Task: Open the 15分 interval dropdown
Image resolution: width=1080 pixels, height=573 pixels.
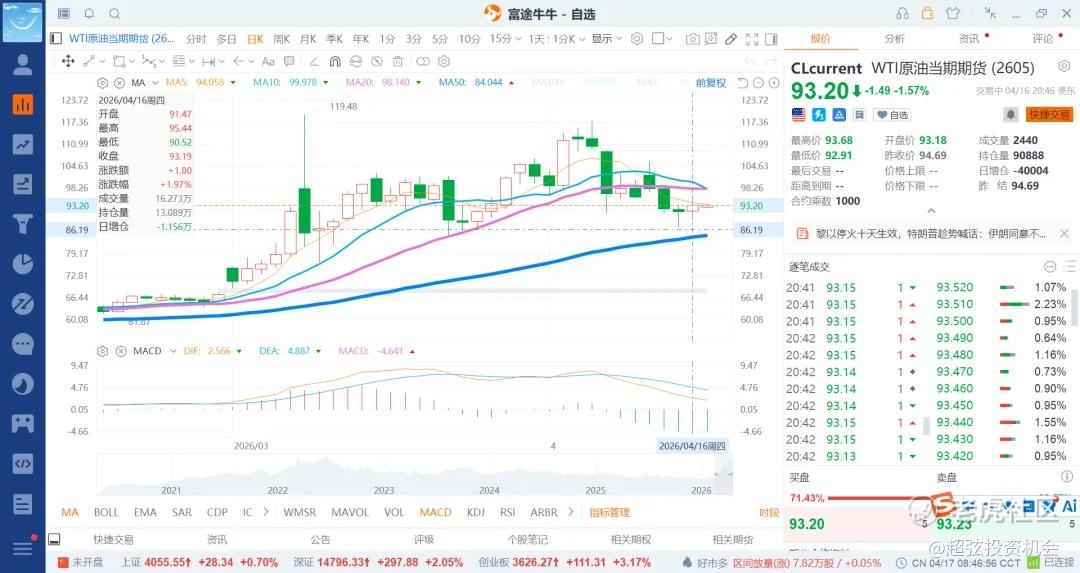Action: [x=506, y=39]
